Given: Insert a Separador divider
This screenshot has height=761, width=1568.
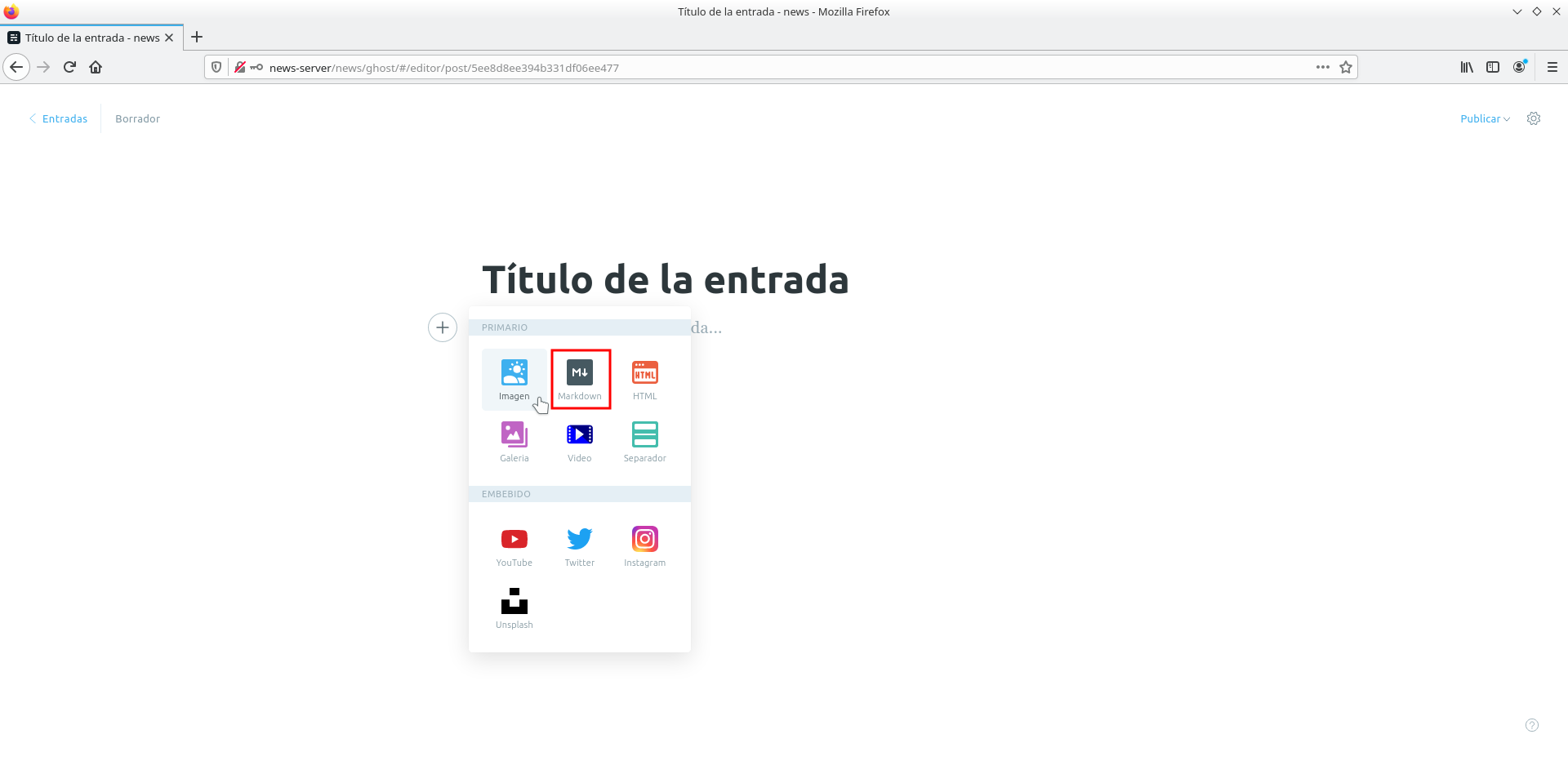Looking at the screenshot, I should click(644, 441).
